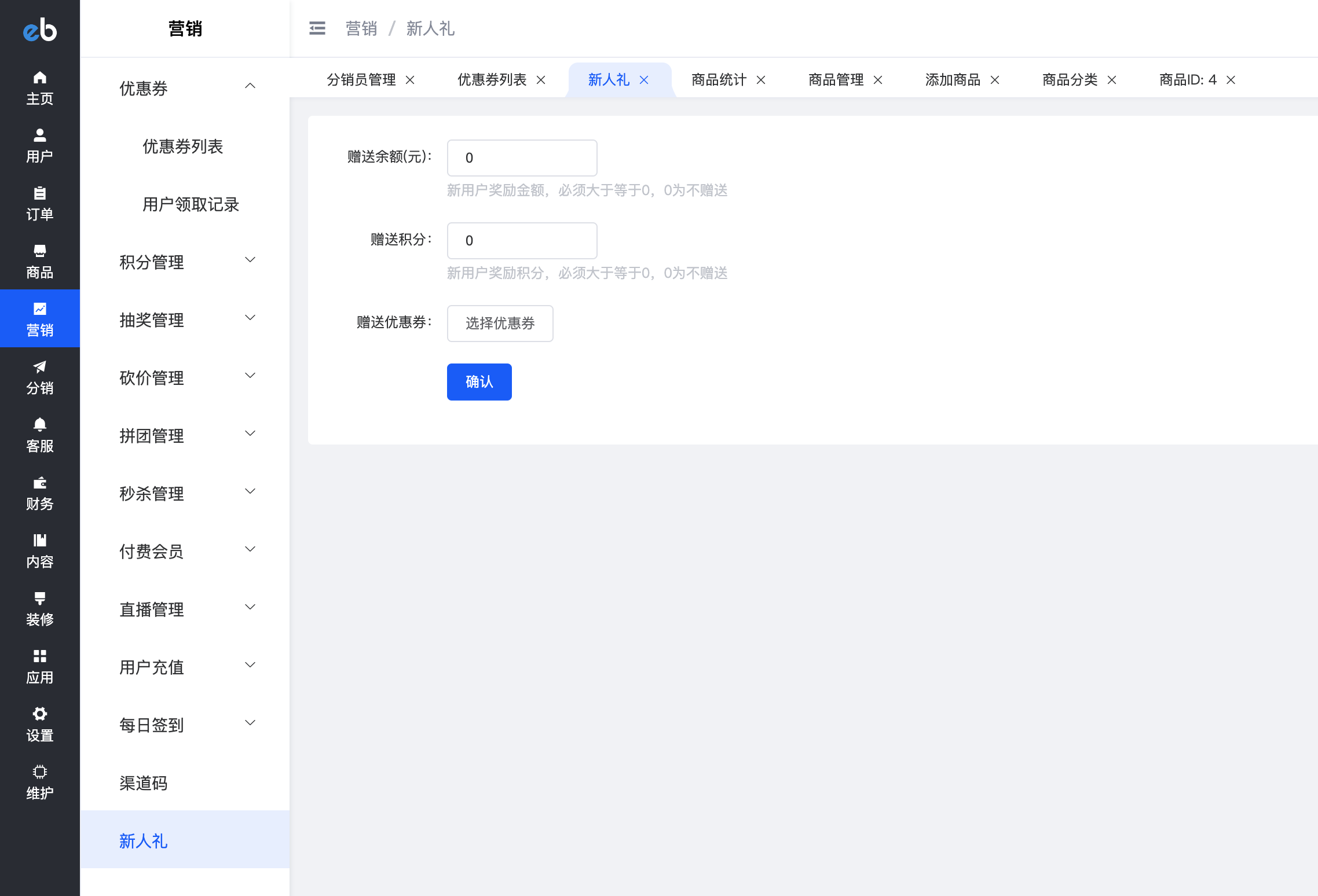Open 客服 customer service bell icon
The width and height of the screenshot is (1318, 896).
[x=39, y=425]
